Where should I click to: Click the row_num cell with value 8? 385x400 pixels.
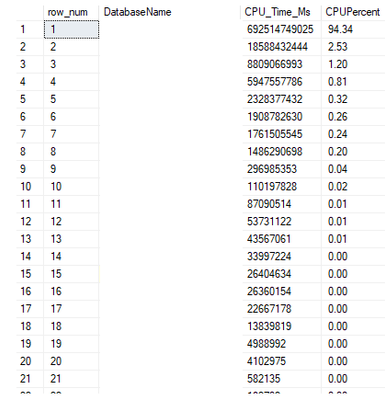tap(71, 151)
